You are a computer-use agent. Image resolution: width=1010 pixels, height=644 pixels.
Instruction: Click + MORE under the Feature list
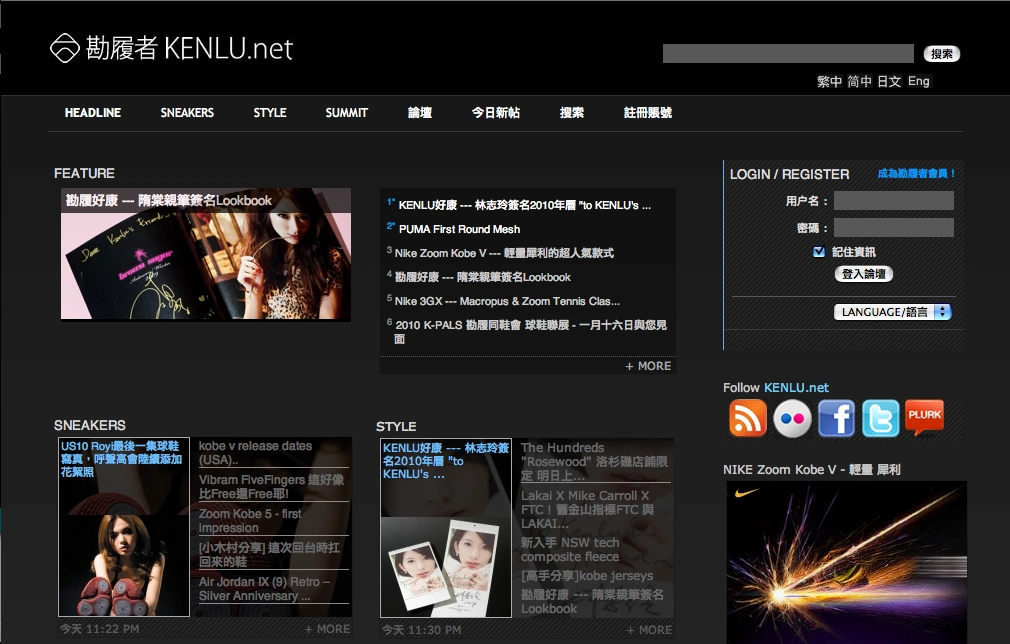pyautogui.click(x=648, y=366)
